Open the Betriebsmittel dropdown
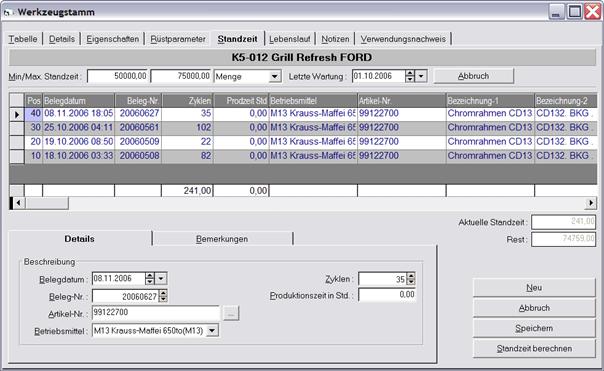Image resolution: width=604 pixels, height=371 pixels. (212, 331)
